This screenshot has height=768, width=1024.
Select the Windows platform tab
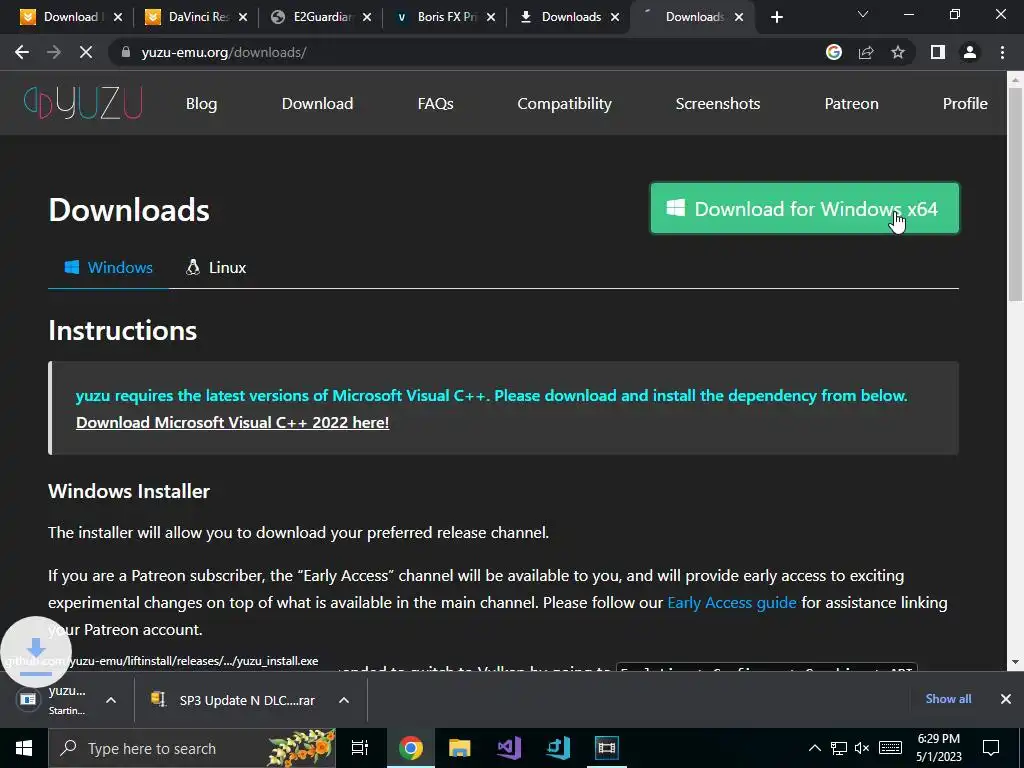108,268
